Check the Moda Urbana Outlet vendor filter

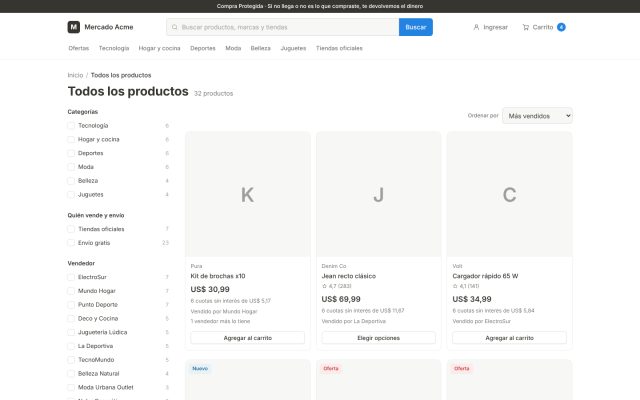pos(71,387)
